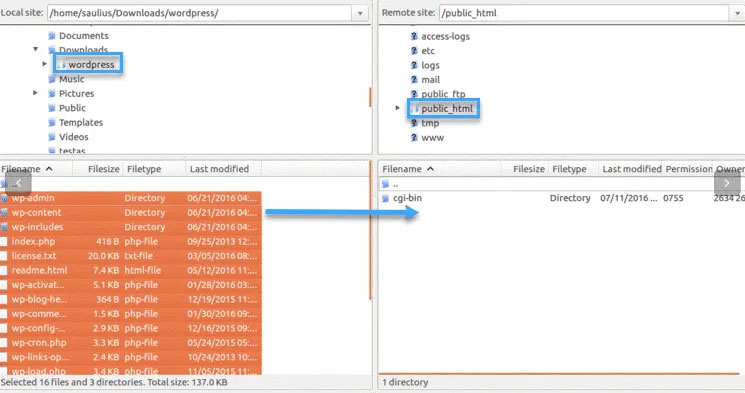Click the cgi-bin folder icon in remote list
This screenshot has width=745, height=393.
tap(386, 198)
